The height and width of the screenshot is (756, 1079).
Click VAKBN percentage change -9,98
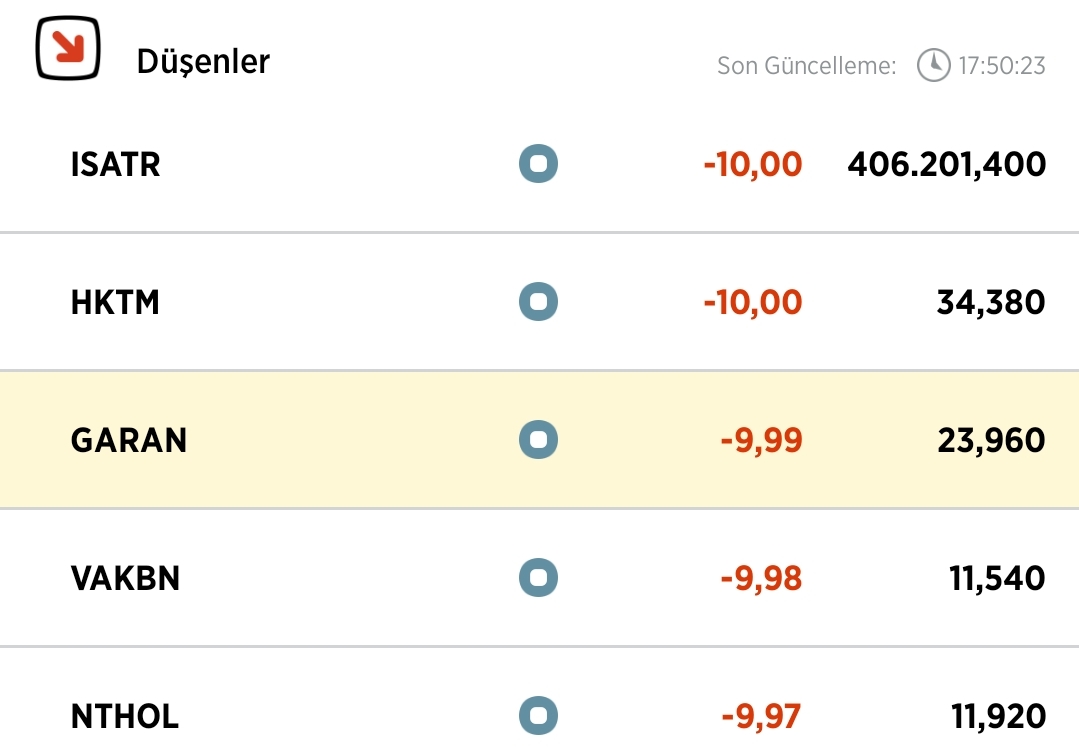pos(761,579)
